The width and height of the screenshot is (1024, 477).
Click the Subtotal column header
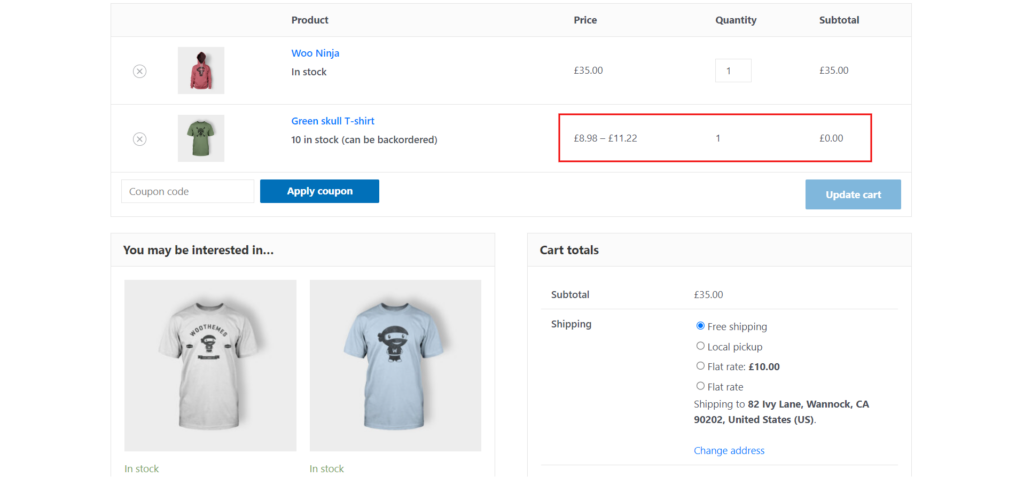(839, 20)
